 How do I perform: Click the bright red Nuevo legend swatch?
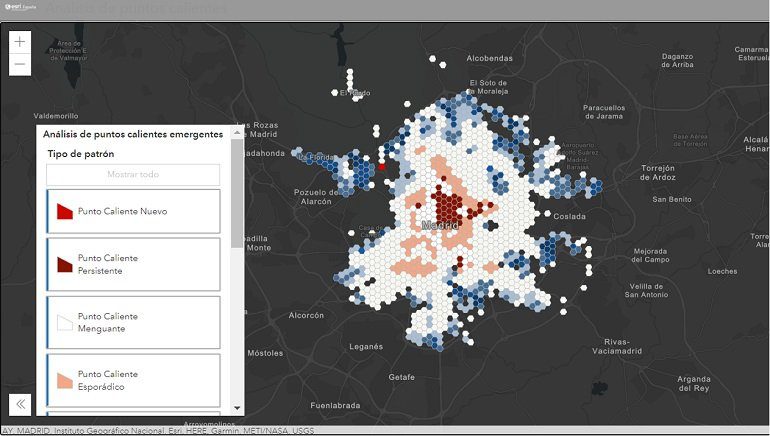pos(65,212)
